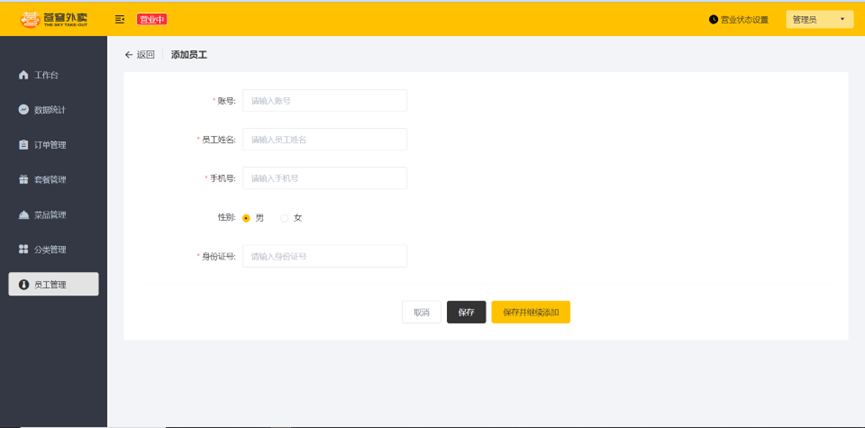This screenshot has width=865, height=428.
Task: Focus the 身份证号 input field
Action: 324,256
